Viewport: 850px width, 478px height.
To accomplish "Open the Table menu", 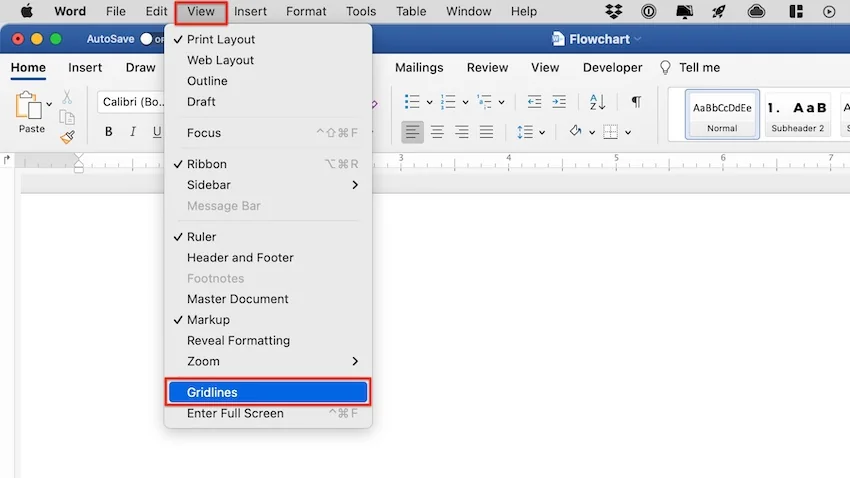I will [x=411, y=11].
